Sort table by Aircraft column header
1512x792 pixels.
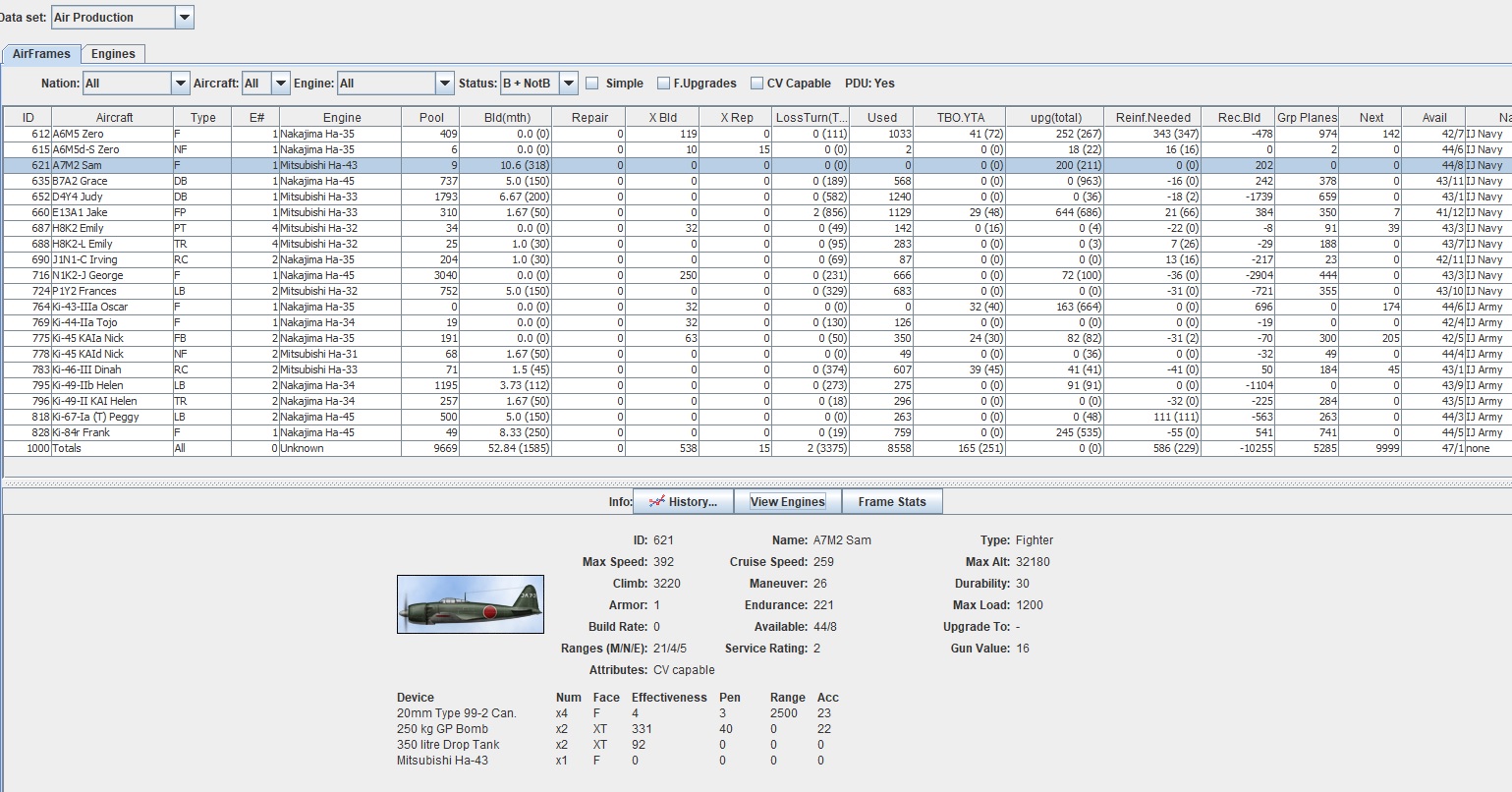[x=114, y=117]
